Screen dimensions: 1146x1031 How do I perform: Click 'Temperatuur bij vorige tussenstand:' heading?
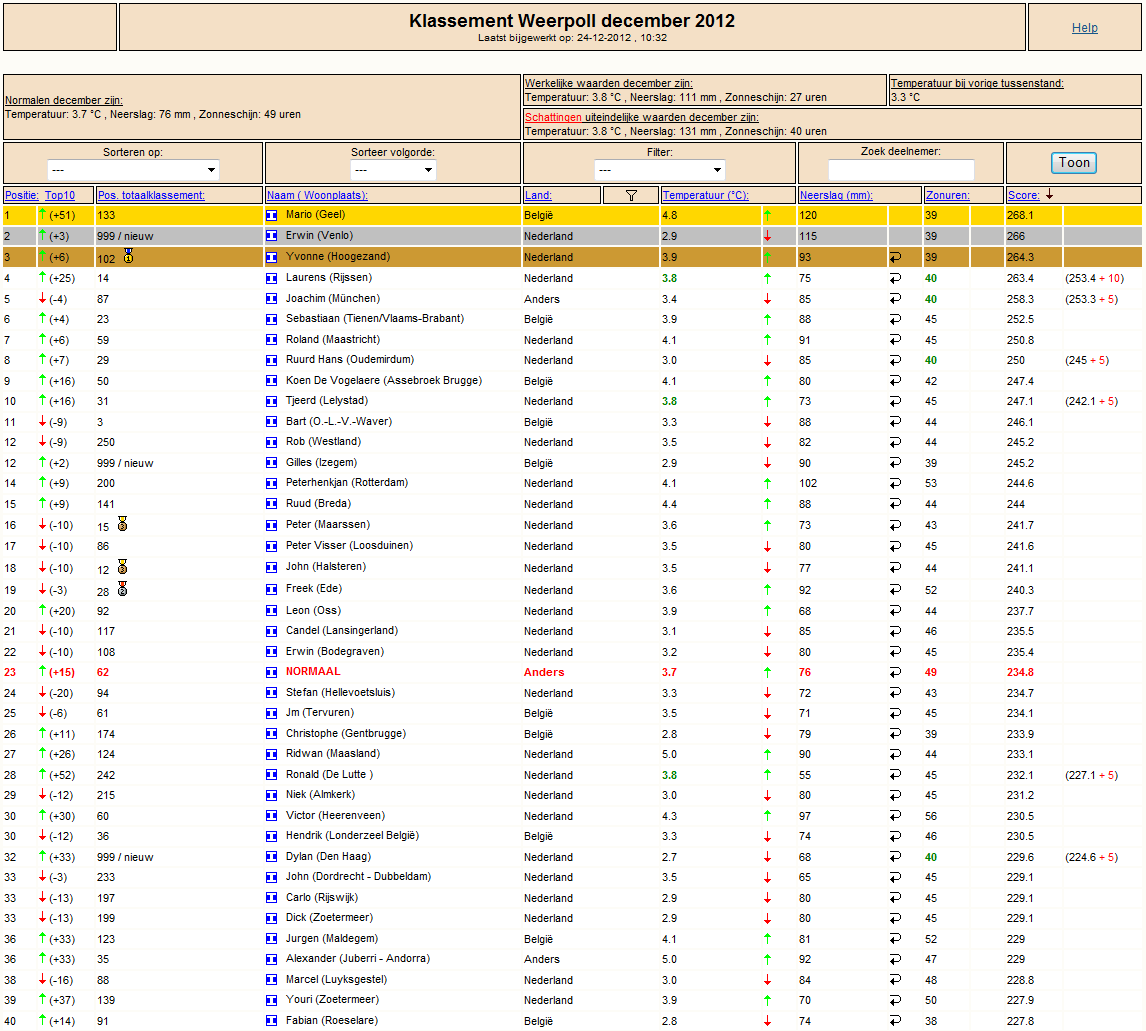coord(977,83)
